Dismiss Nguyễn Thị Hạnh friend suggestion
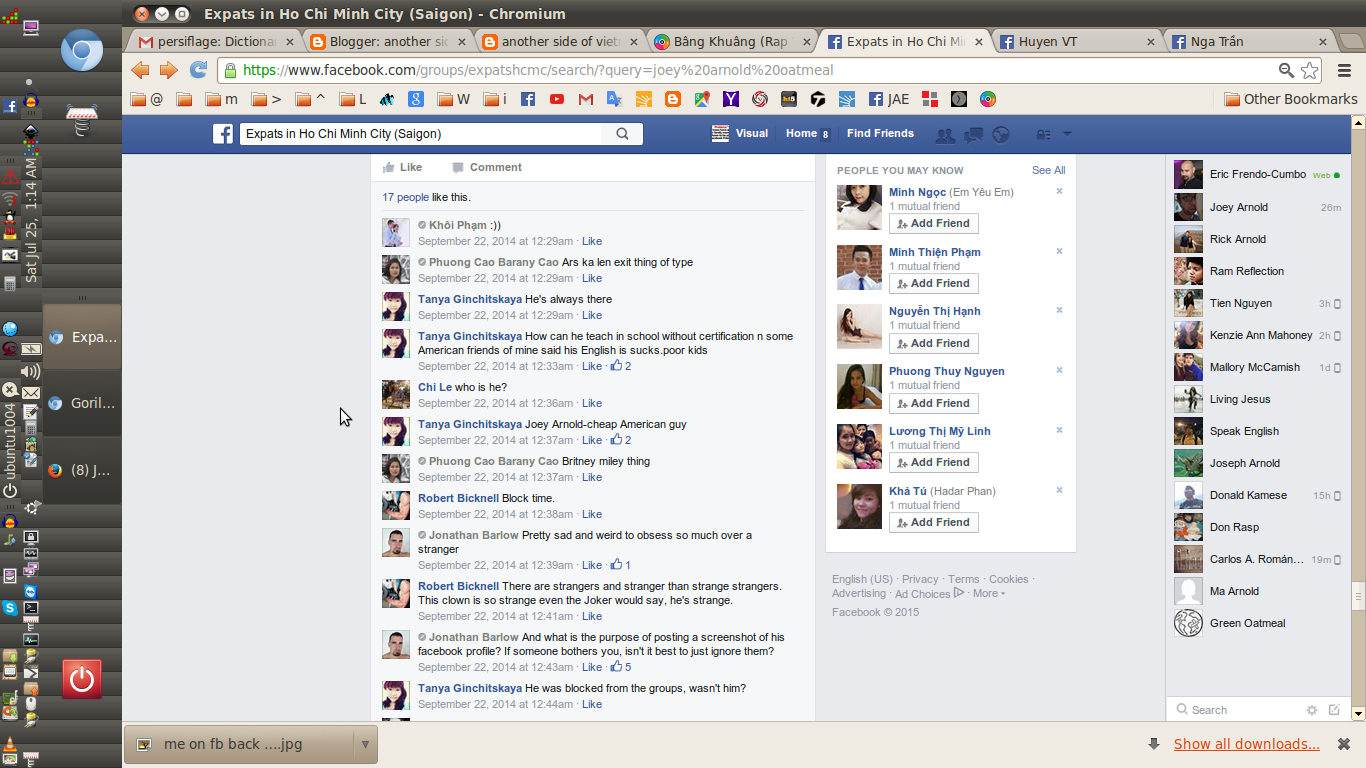This screenshot has height=768, width=1366. coord(1059,310)
